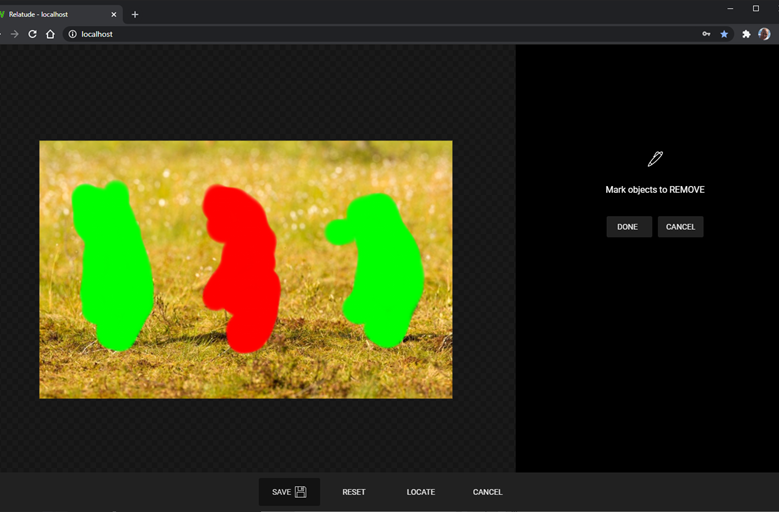Minimize the browser window
Viewport: 779px width, 512px height.
(x=730, y=8)
